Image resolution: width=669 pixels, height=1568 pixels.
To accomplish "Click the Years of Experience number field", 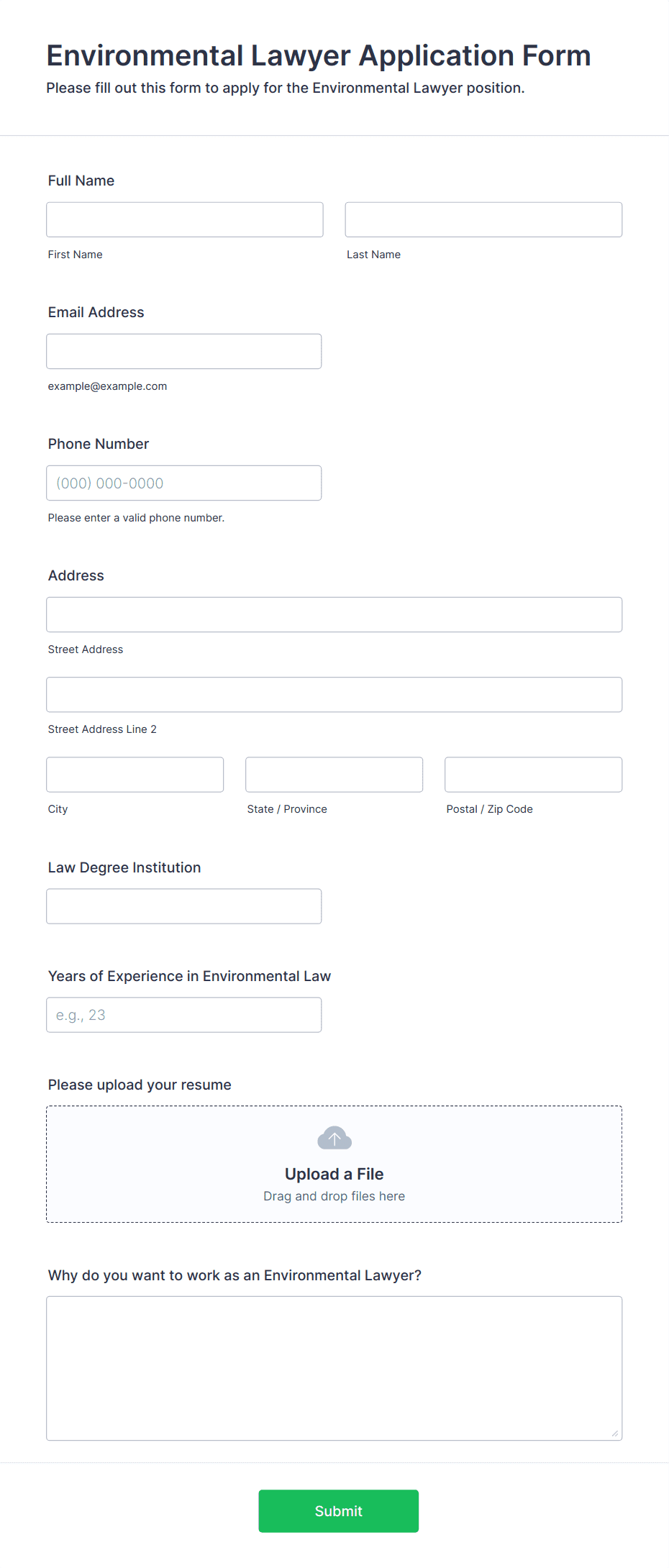I will coord(184,1014).
